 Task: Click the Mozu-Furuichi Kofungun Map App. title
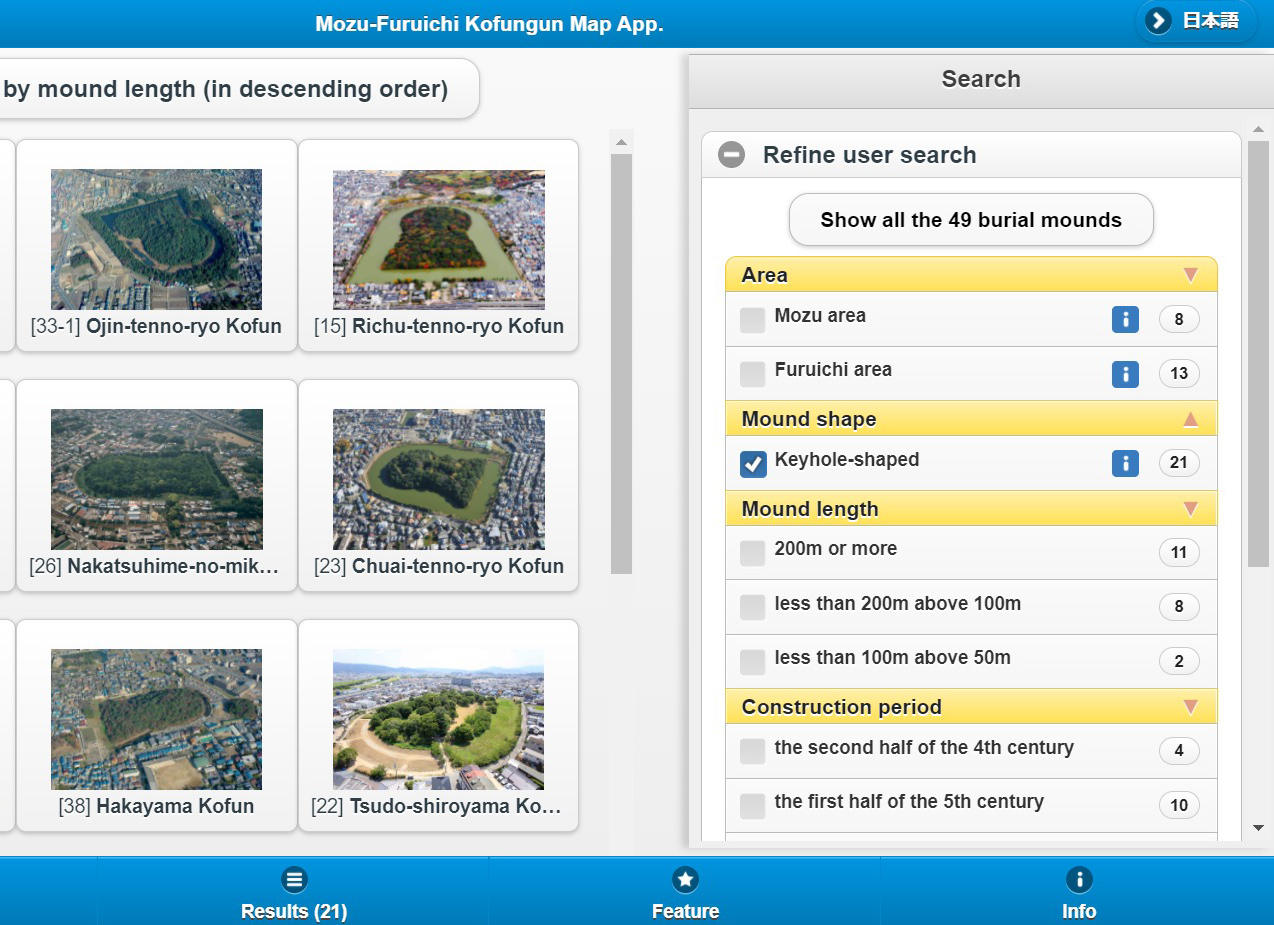click(489, 24)
